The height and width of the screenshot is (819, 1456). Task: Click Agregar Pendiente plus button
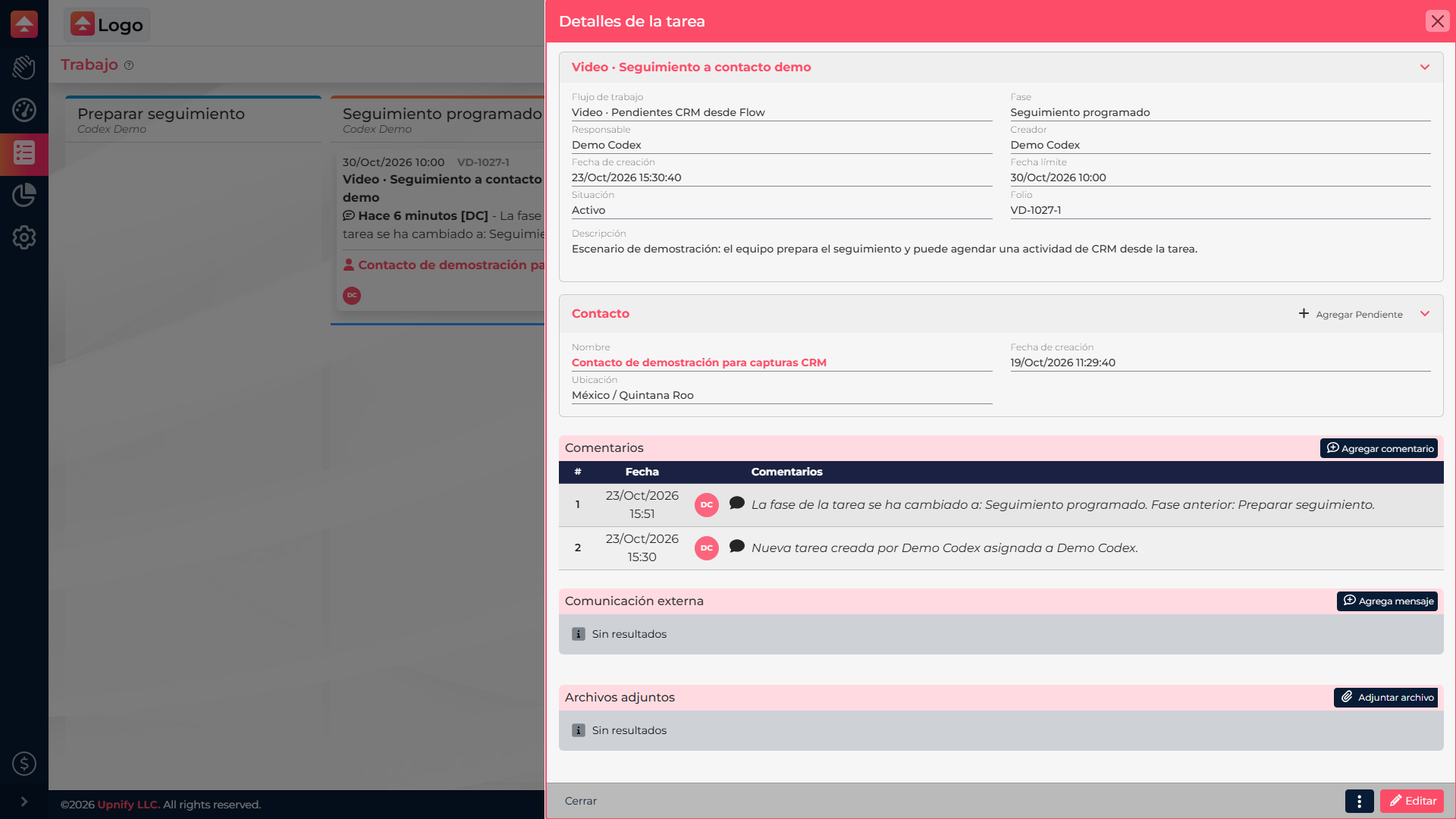[x=1351, y=314]
